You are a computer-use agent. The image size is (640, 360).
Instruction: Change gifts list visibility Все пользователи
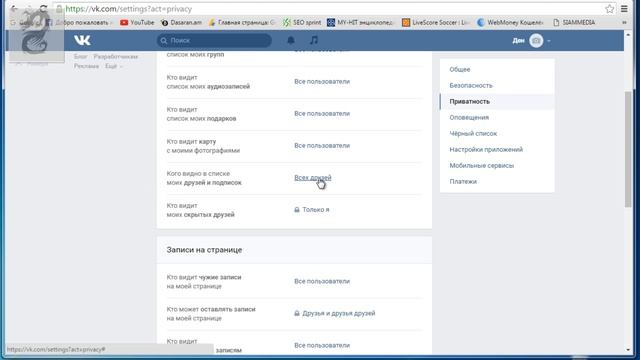pos(322,113)
